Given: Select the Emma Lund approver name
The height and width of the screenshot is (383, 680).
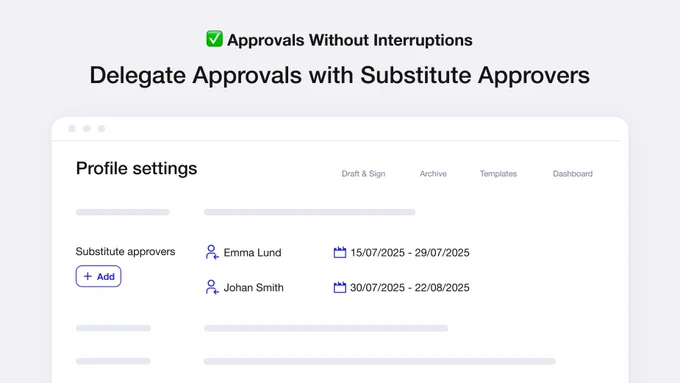Looking at the screenshot, I should point(252,252).
